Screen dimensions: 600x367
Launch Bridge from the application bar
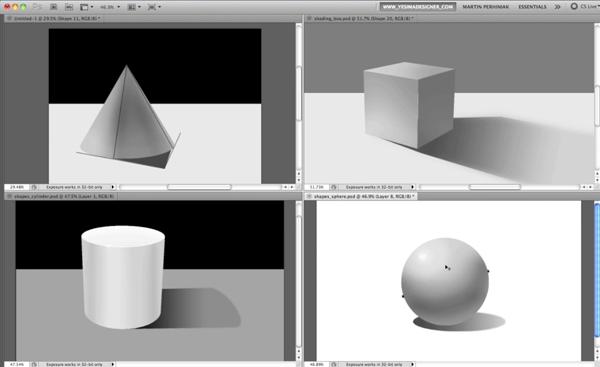tap(54, 7)
